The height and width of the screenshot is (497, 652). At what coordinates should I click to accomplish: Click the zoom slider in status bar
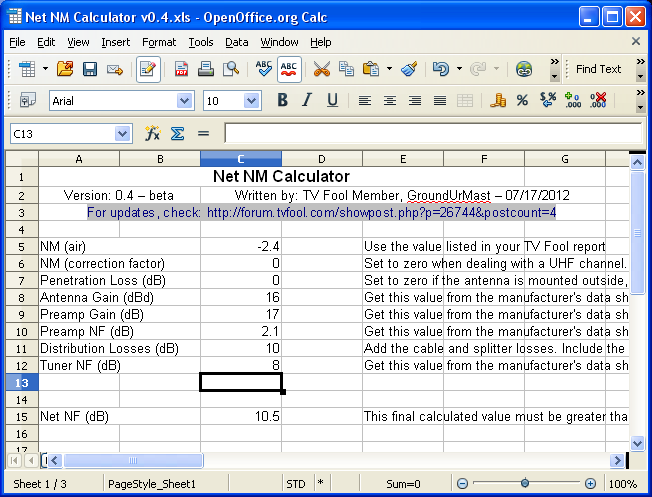click(x=525, y=483)
